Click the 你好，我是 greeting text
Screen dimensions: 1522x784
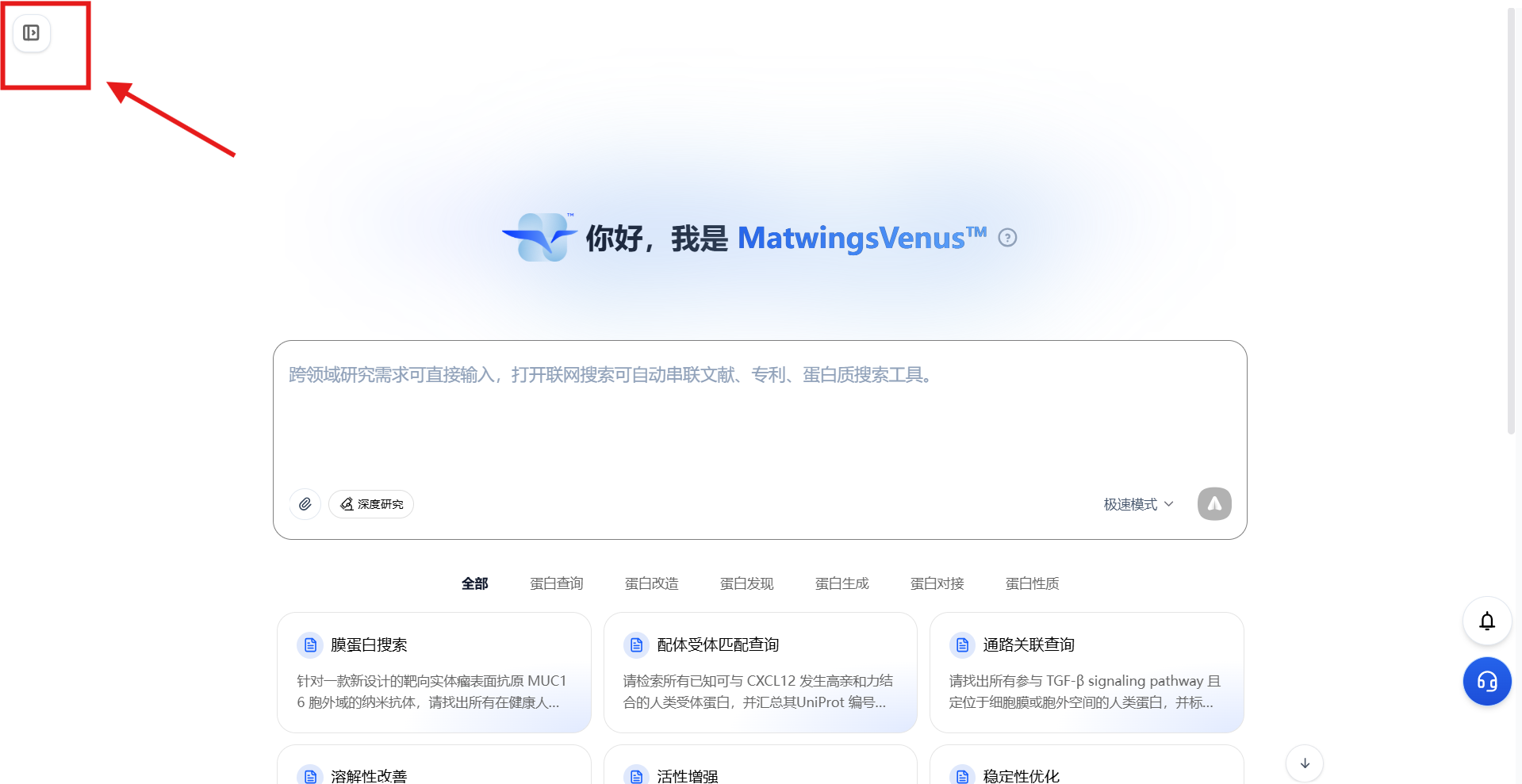(x=657, y=239)
